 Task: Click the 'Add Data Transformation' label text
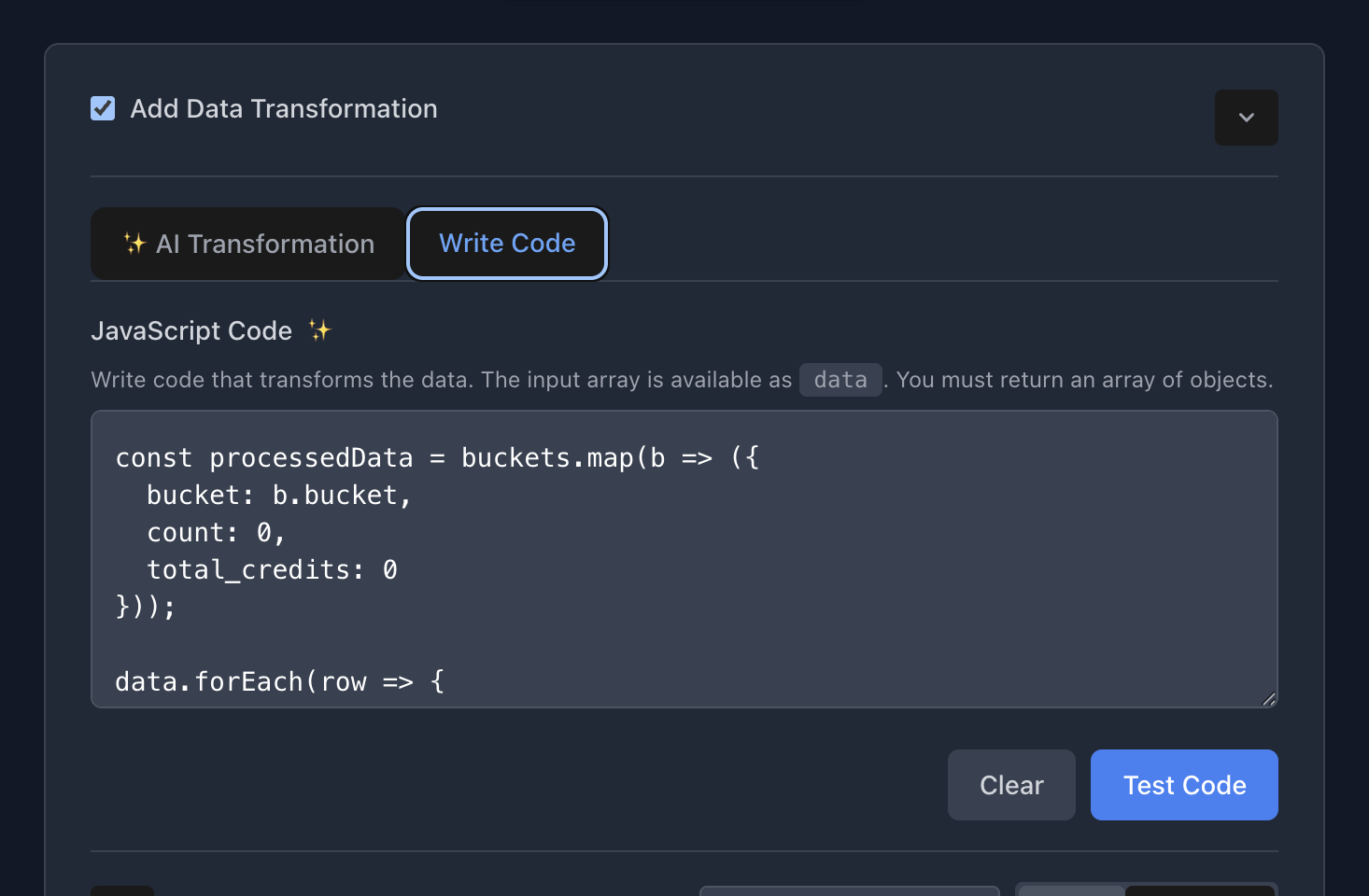point(284,109)
